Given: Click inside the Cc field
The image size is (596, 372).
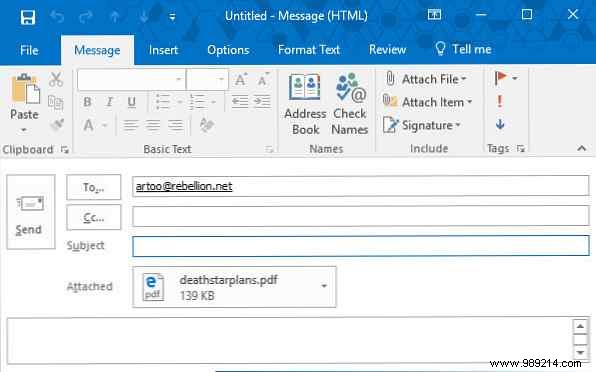Looking at the screenshot, I should (x=360, y=216).
